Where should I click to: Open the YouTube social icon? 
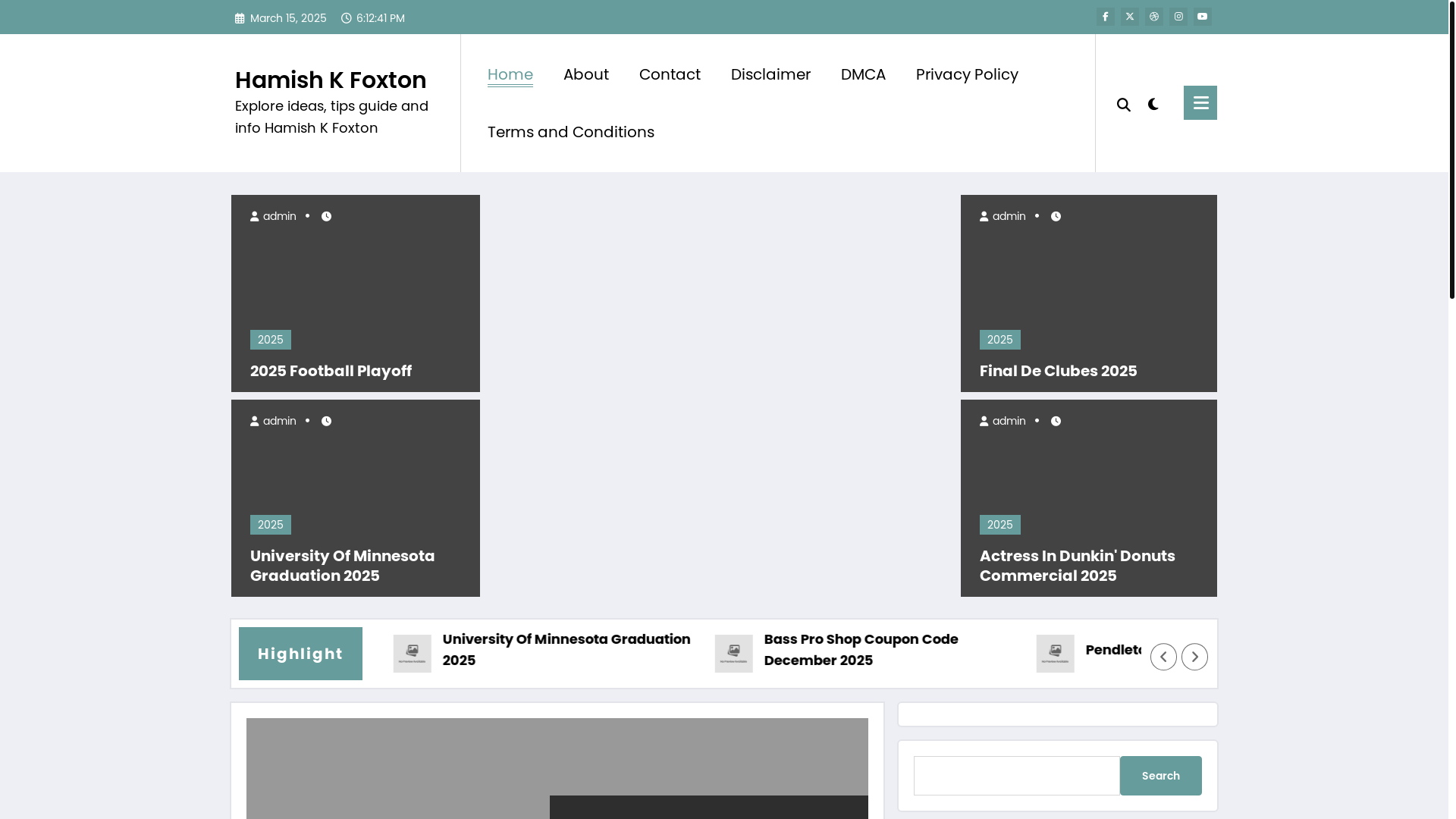coord(1203,17)
